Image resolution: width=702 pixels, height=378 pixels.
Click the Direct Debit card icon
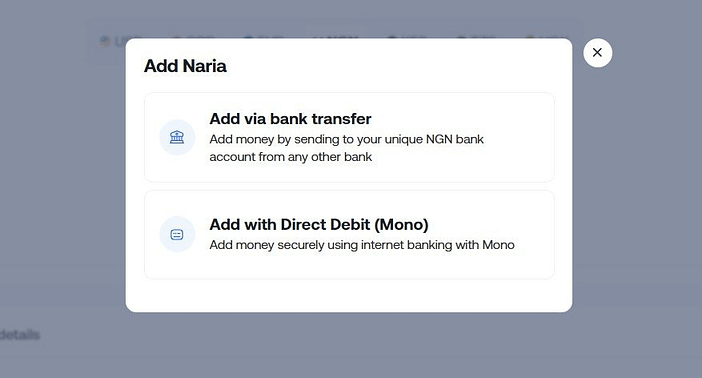pyautogui.click(x=177, y=234)
